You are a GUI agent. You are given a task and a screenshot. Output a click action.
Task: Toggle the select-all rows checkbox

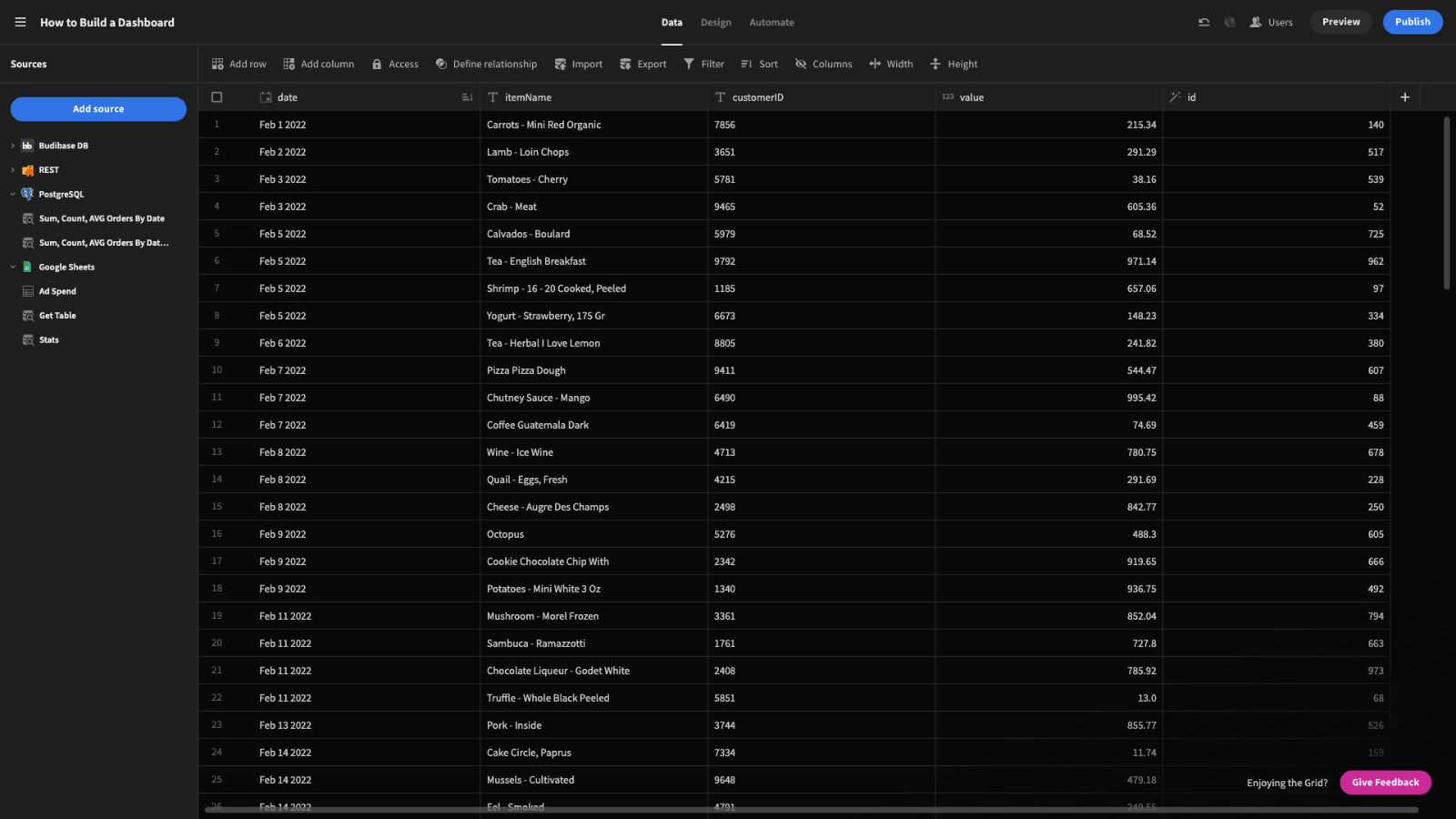click(217, 97)
